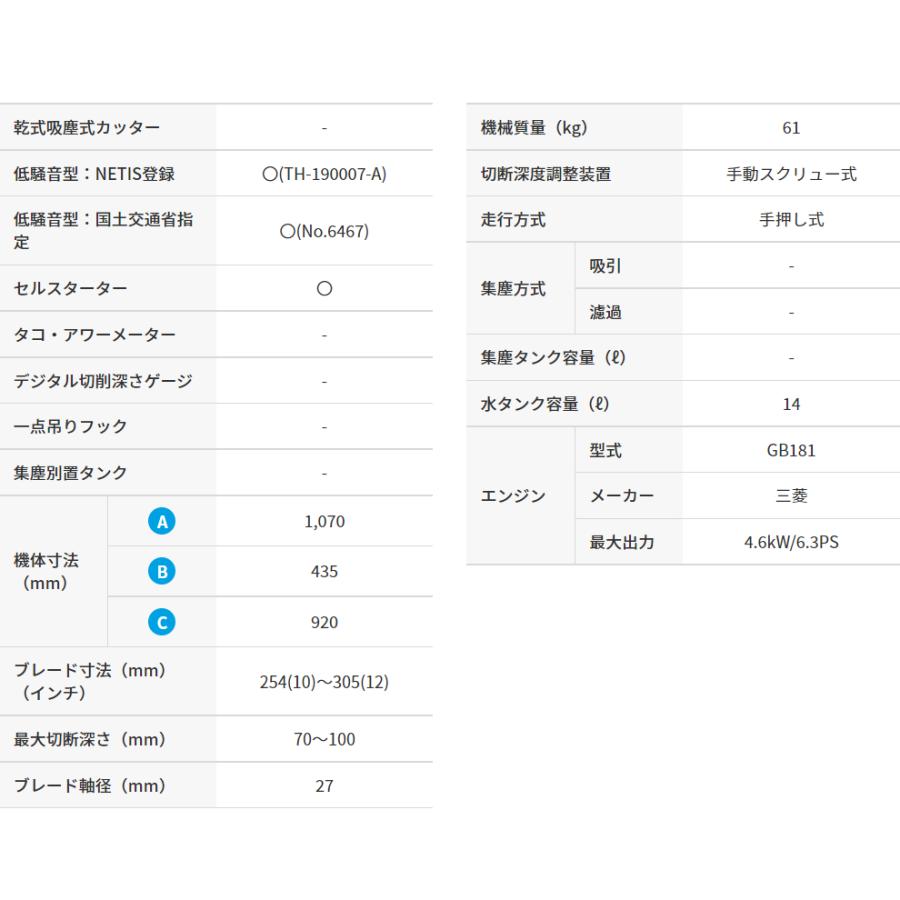Click the 4.6kW/6.3PS output value
This screenshot has width=900, height=900.
791,542
